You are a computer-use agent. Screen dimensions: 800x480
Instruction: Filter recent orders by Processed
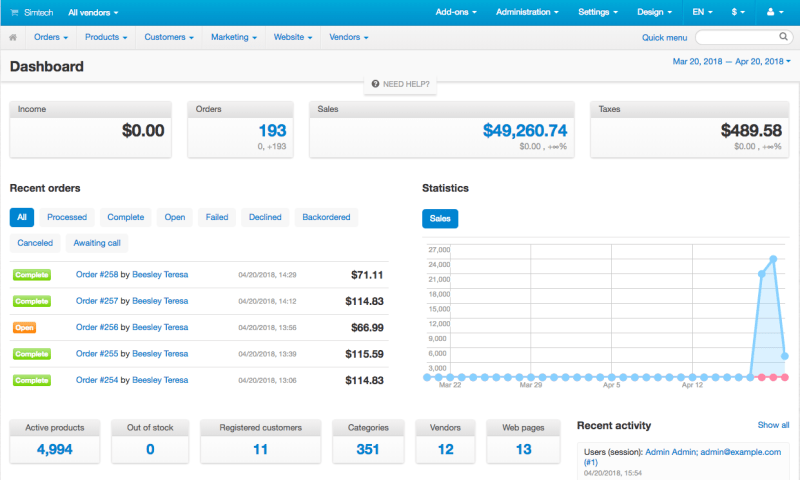tap(67, 217)
